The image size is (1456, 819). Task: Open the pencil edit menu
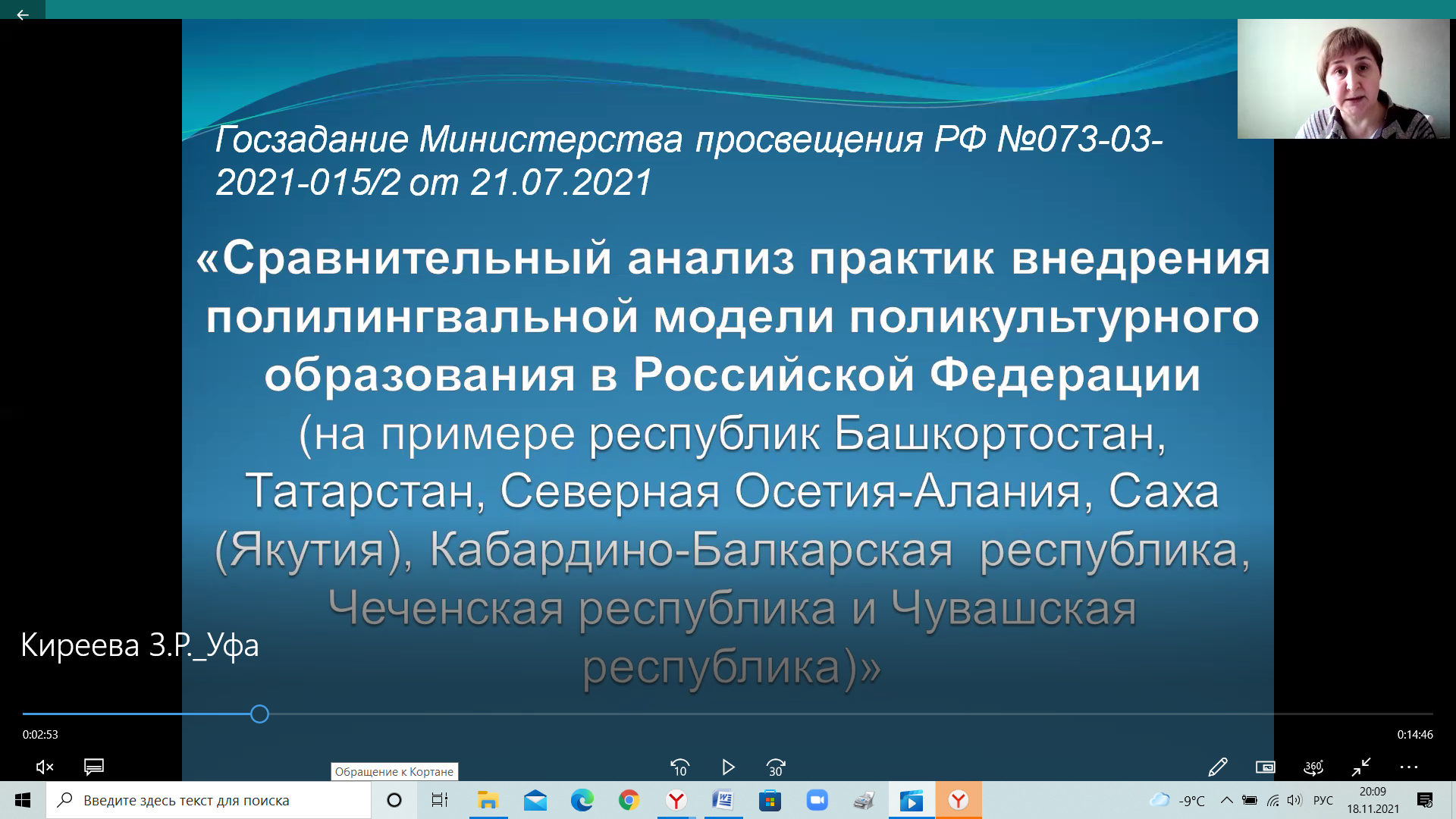[1217, 767]
